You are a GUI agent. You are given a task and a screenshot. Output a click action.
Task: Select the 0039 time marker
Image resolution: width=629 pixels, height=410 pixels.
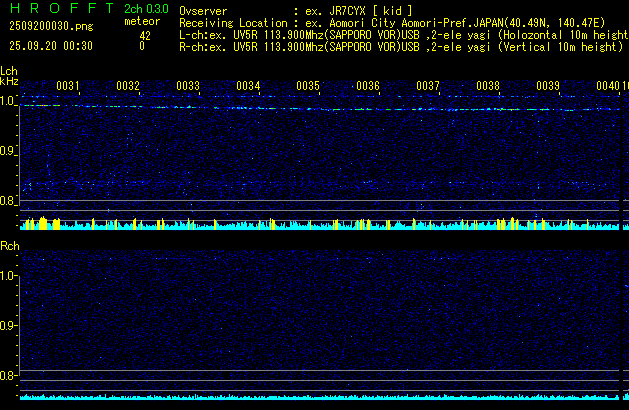coord(548,86)
